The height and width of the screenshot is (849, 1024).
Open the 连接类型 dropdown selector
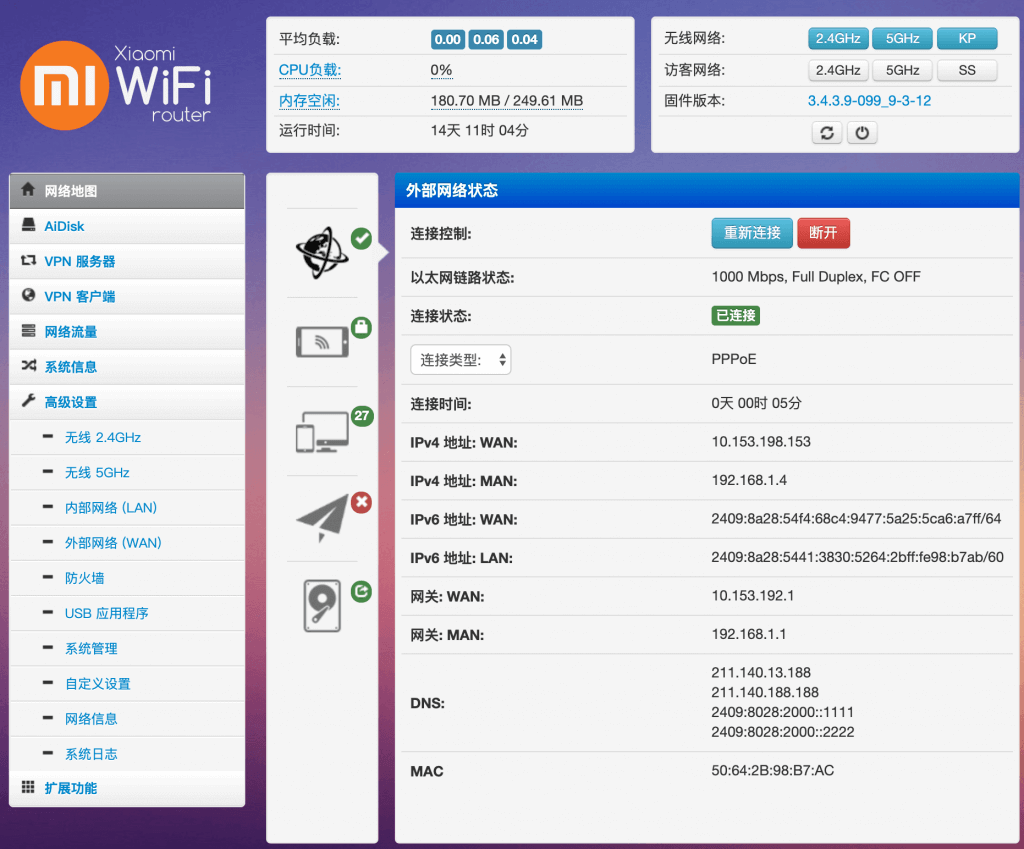461,360
